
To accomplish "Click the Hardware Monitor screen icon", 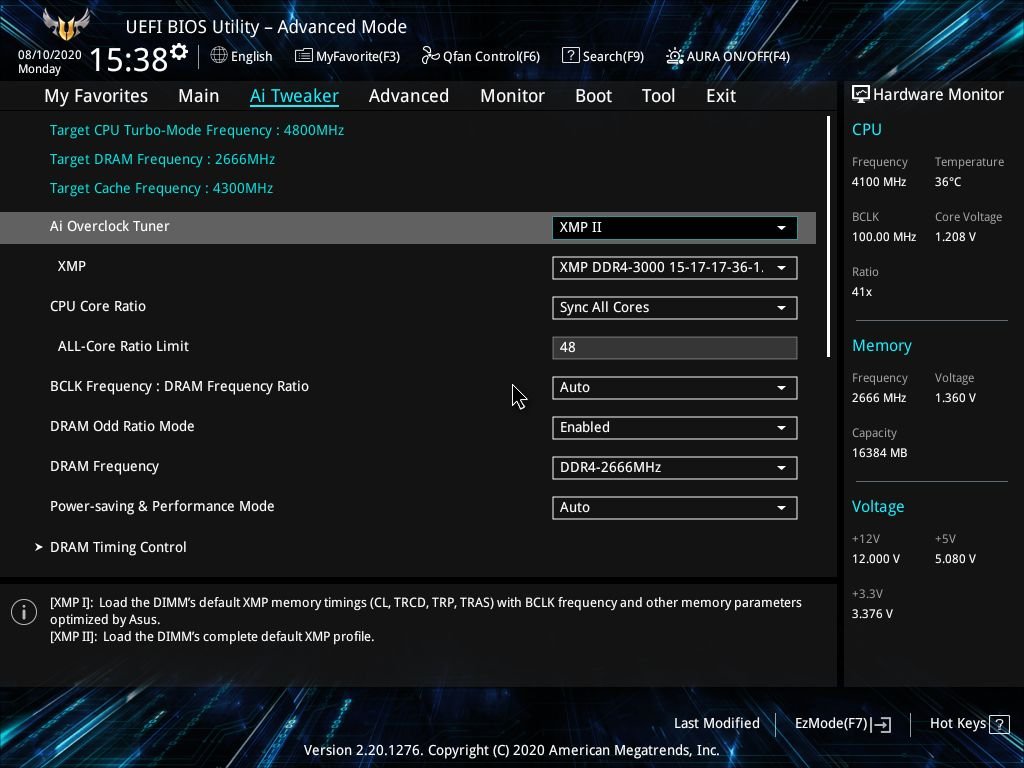I will [x=860, y=95].
